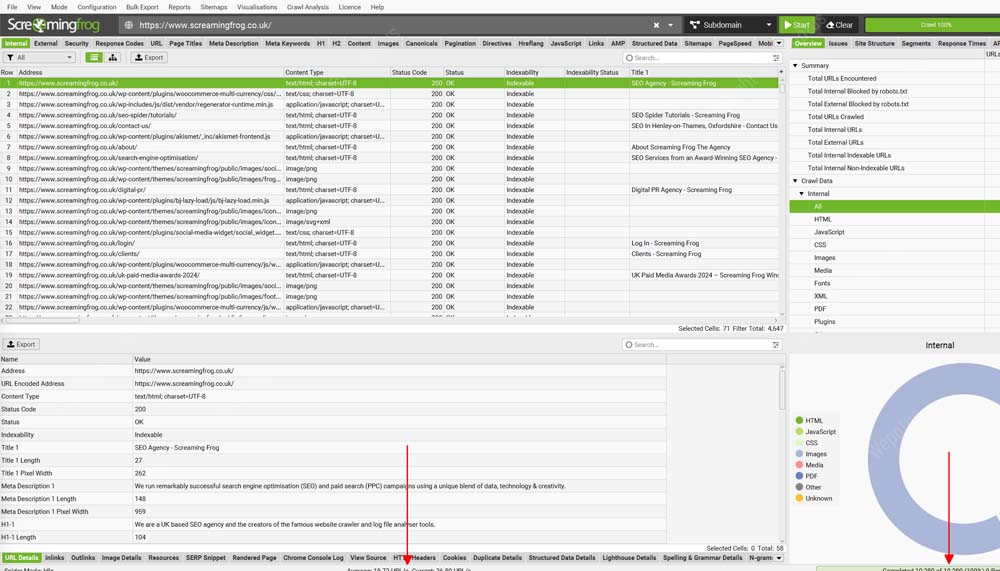Viewport: 1000px width, 571px height.
Task: Collapse the Internal tree node
Action: (x=802, y=193)
